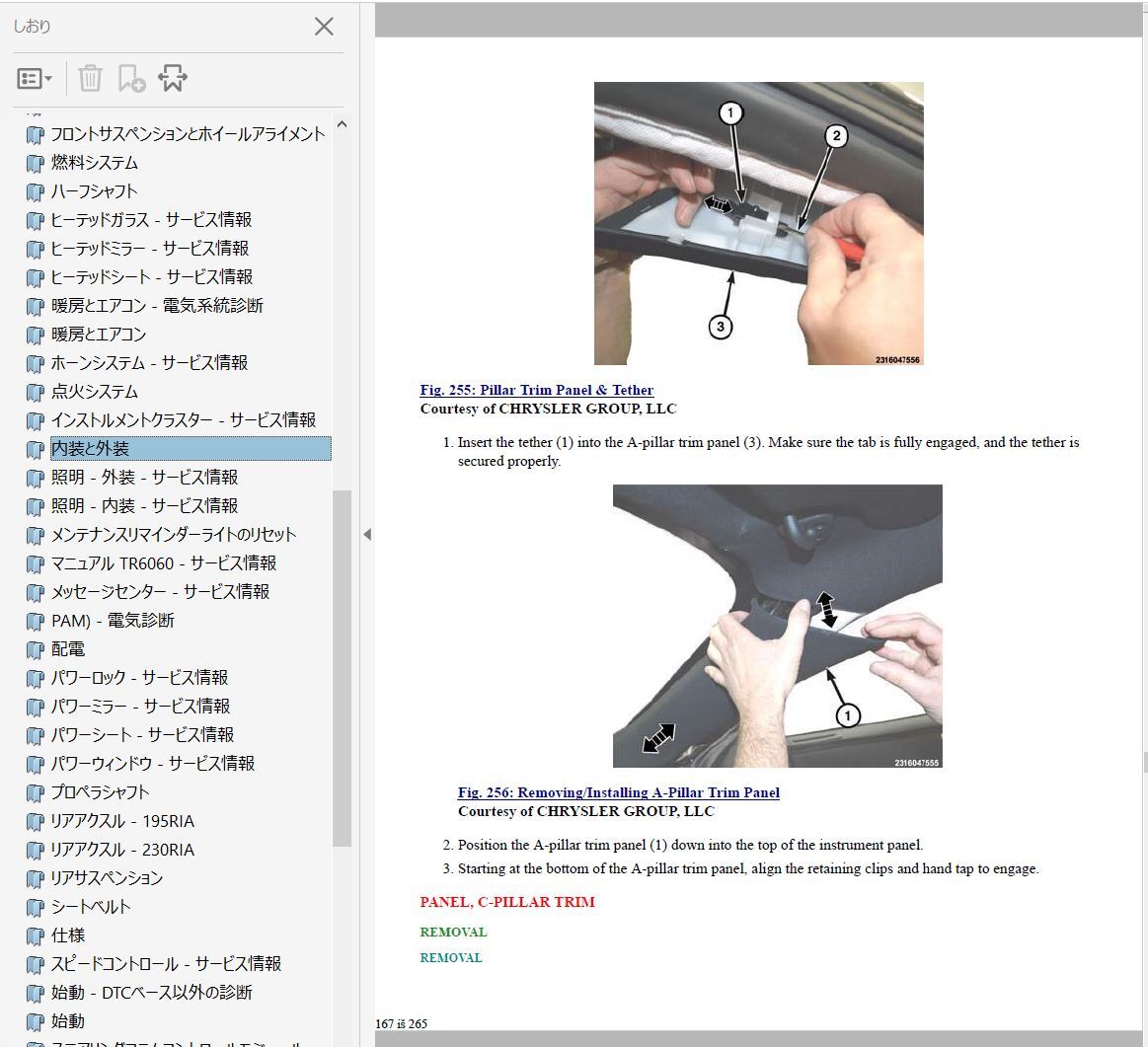
Task: Open メッセージセンター - サービス情報 bookmark
Action: (160, 592)
